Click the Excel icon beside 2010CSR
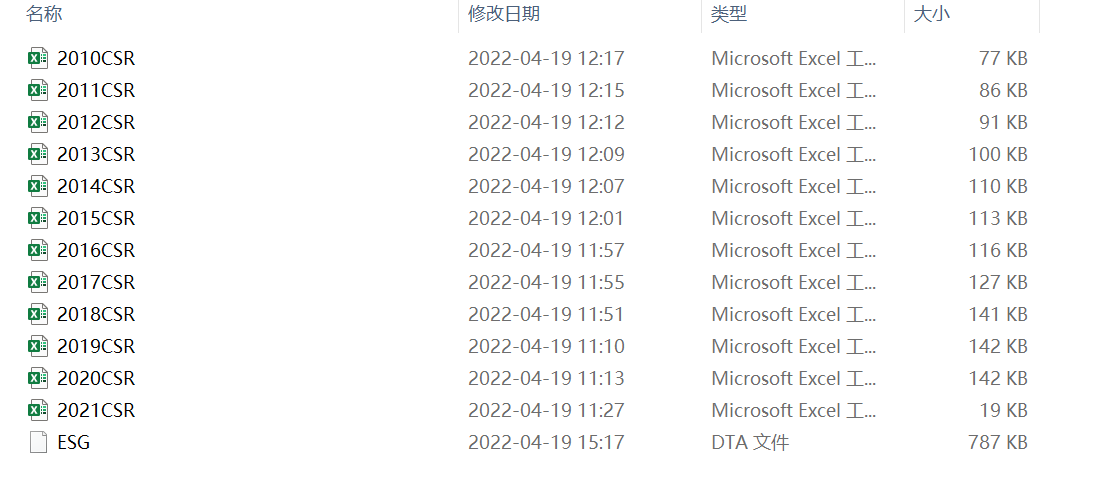 [38, 58]
